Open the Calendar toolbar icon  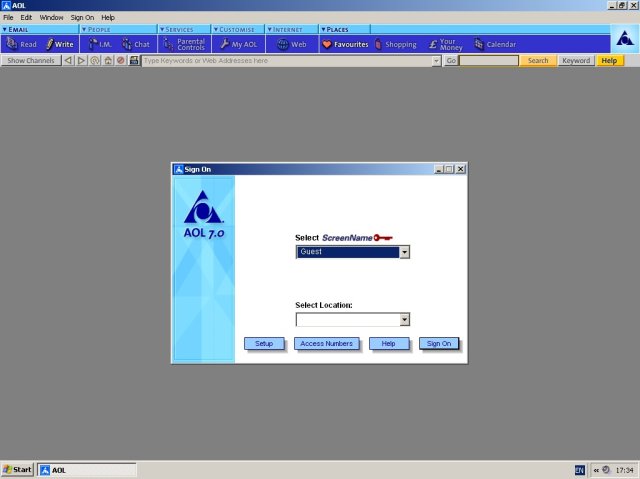(x=495, y=44)
